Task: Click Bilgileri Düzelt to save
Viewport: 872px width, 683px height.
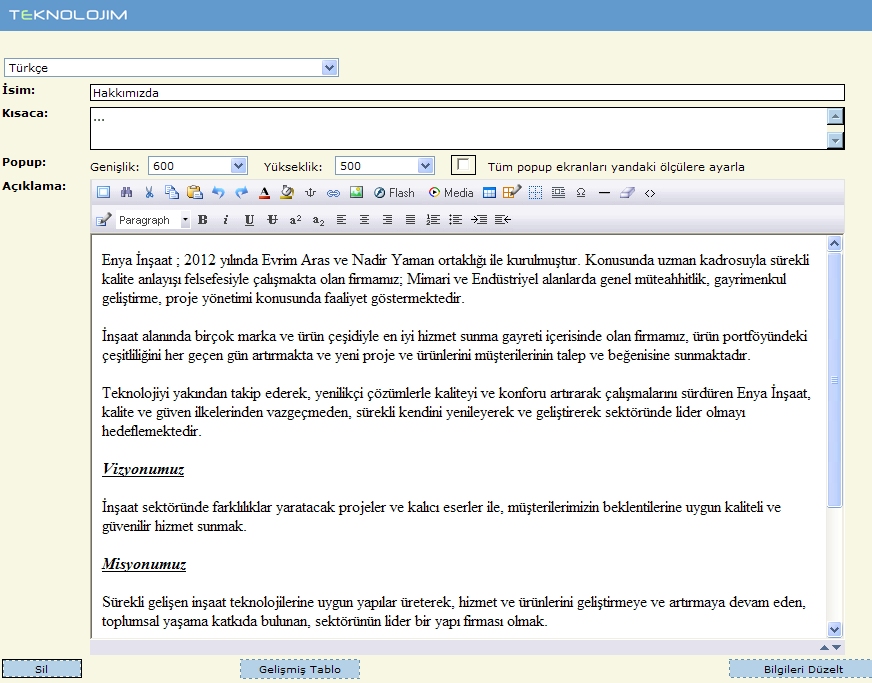Action: (801, 669)
